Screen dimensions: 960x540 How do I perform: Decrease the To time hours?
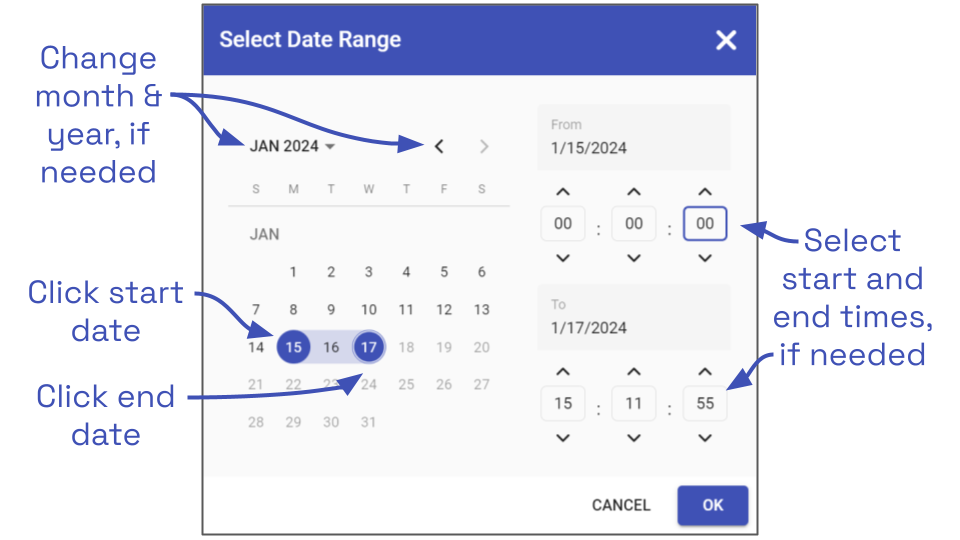coord(563,438)
